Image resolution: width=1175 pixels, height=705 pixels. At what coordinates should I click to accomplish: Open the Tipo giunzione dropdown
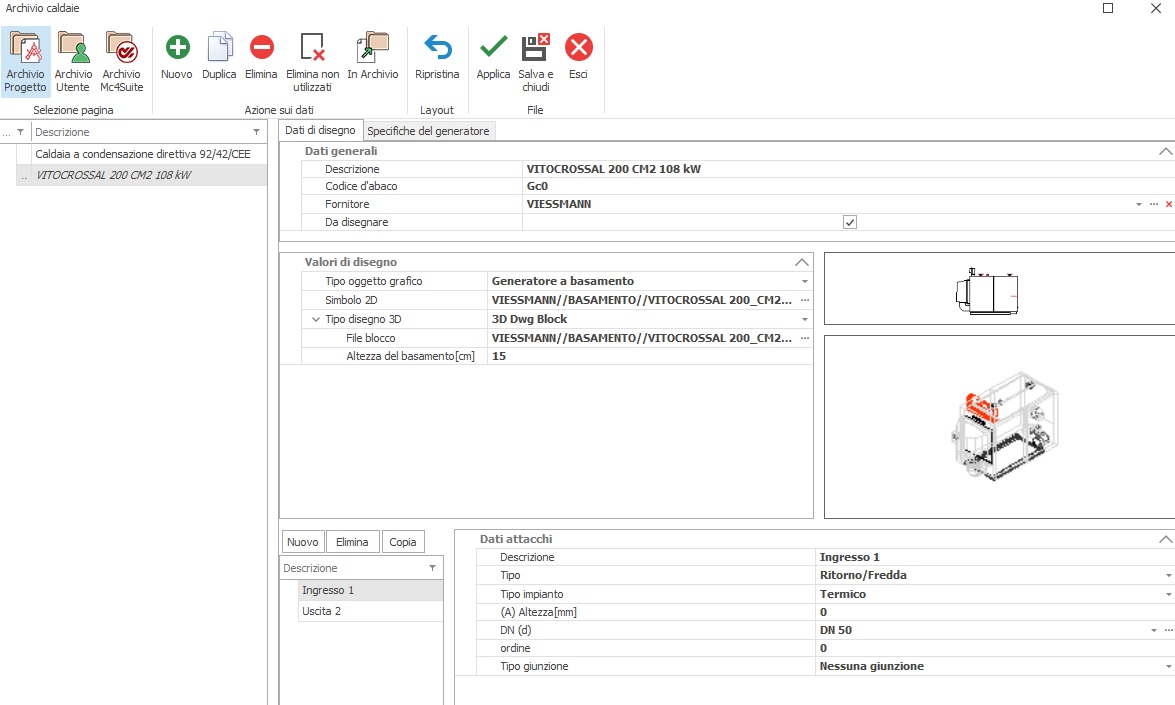(x=1167, y=667)
